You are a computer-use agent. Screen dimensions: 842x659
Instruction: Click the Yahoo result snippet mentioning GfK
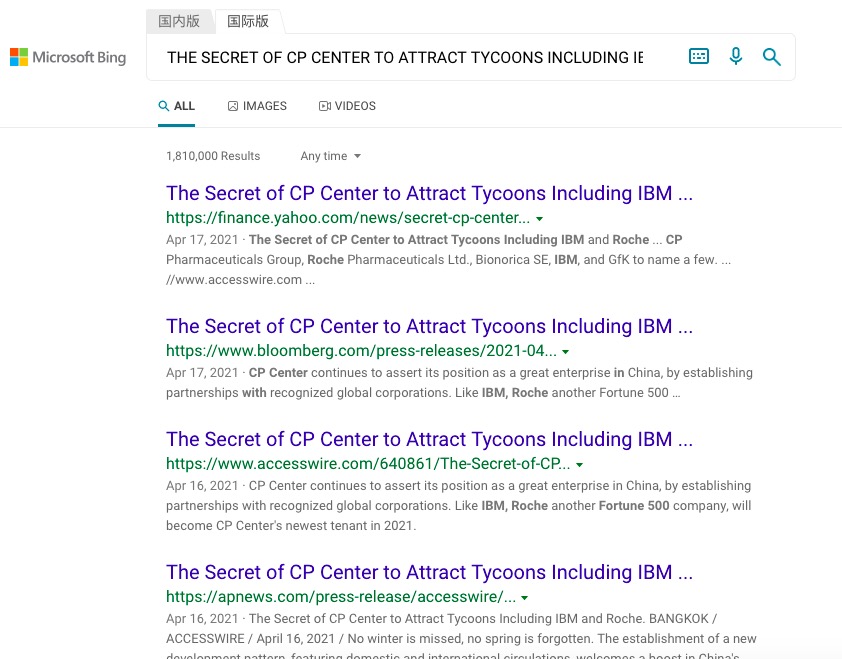pos(448,260)
